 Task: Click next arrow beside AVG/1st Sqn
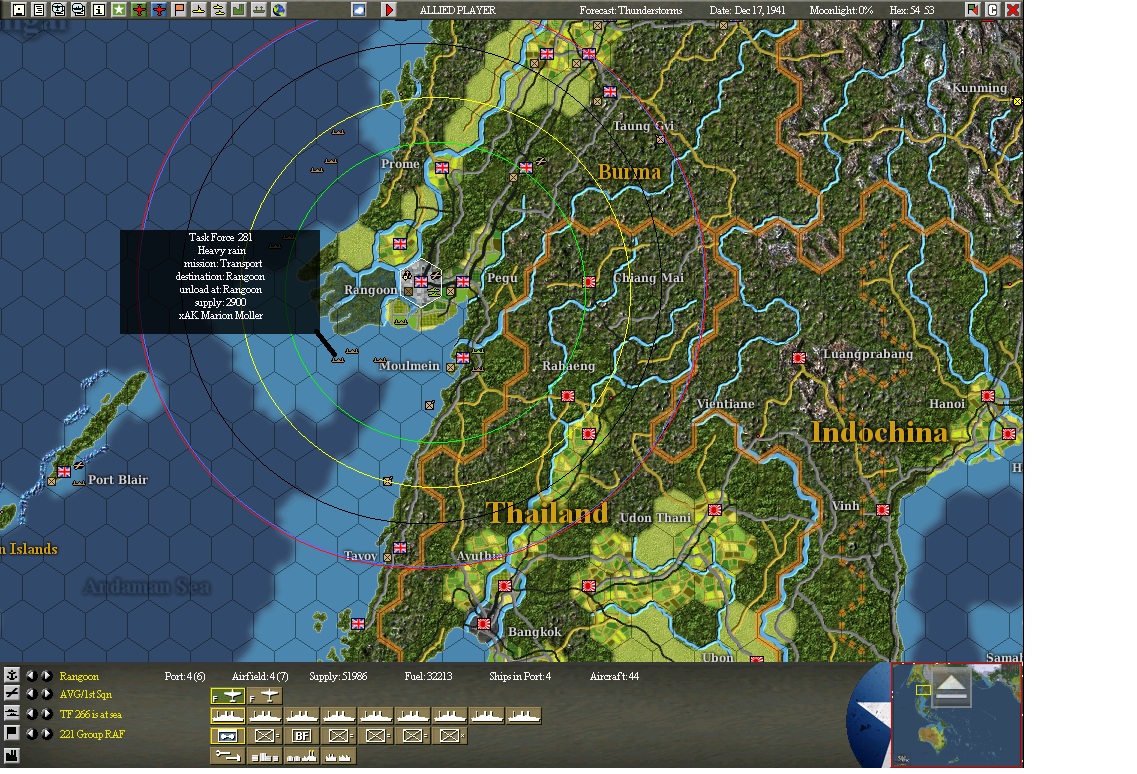46,694
